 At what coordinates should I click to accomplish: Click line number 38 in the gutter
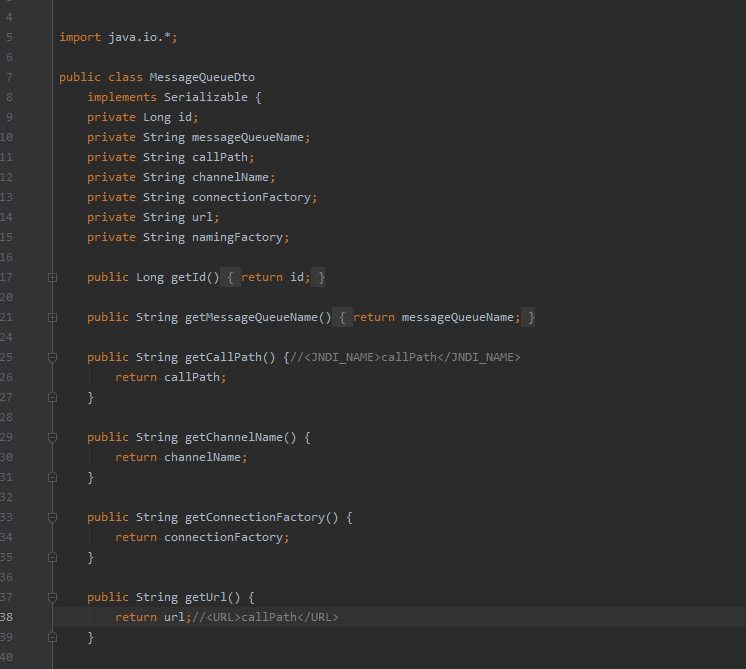[7, 617]
